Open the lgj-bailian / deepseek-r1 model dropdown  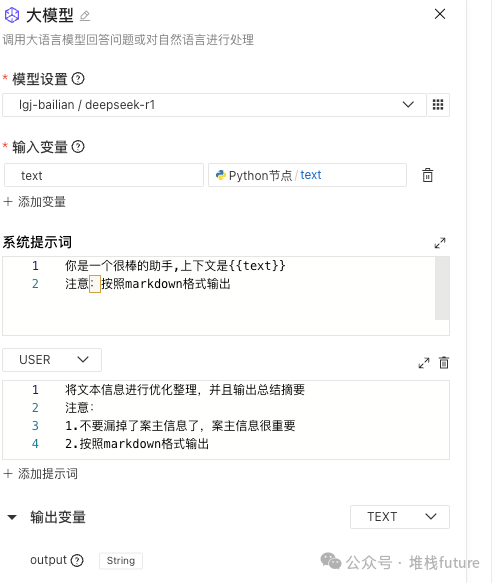click(214, 105)
